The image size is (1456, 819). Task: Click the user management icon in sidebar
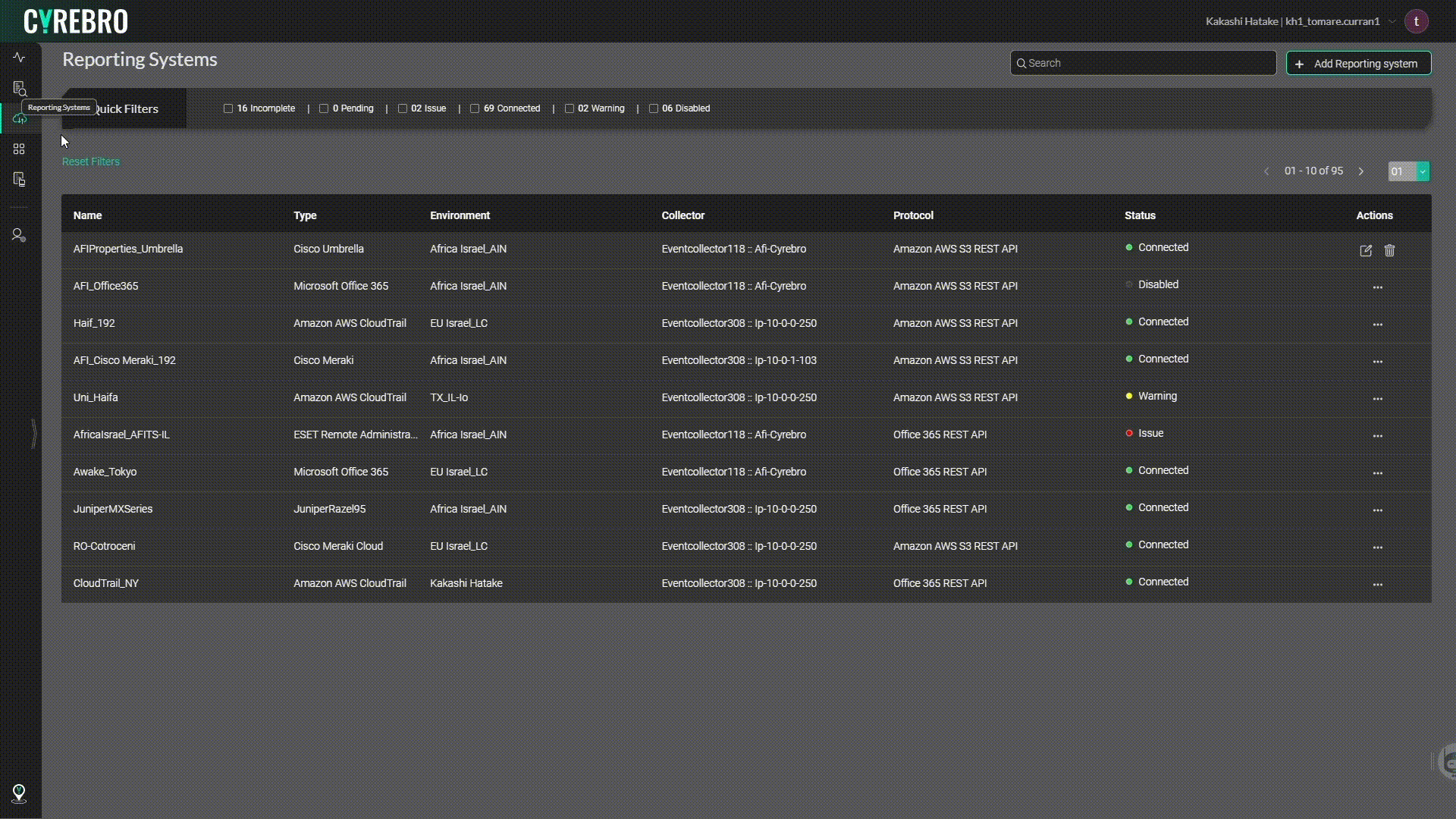click(19, 235)
